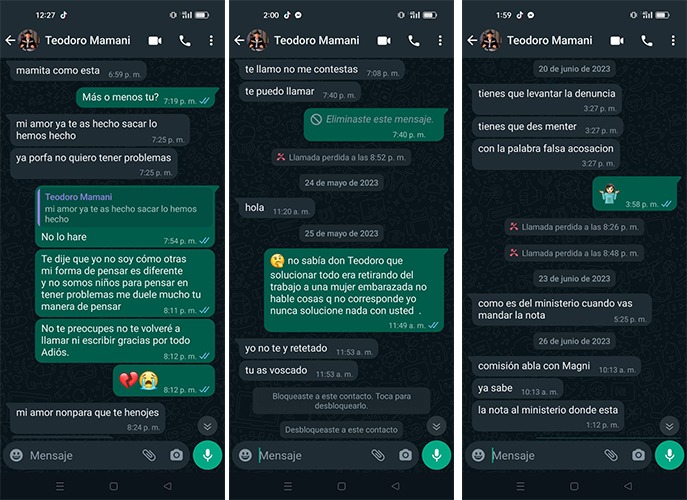Start video call in 12:27 screenshot
687x500 pixels.
155,41
